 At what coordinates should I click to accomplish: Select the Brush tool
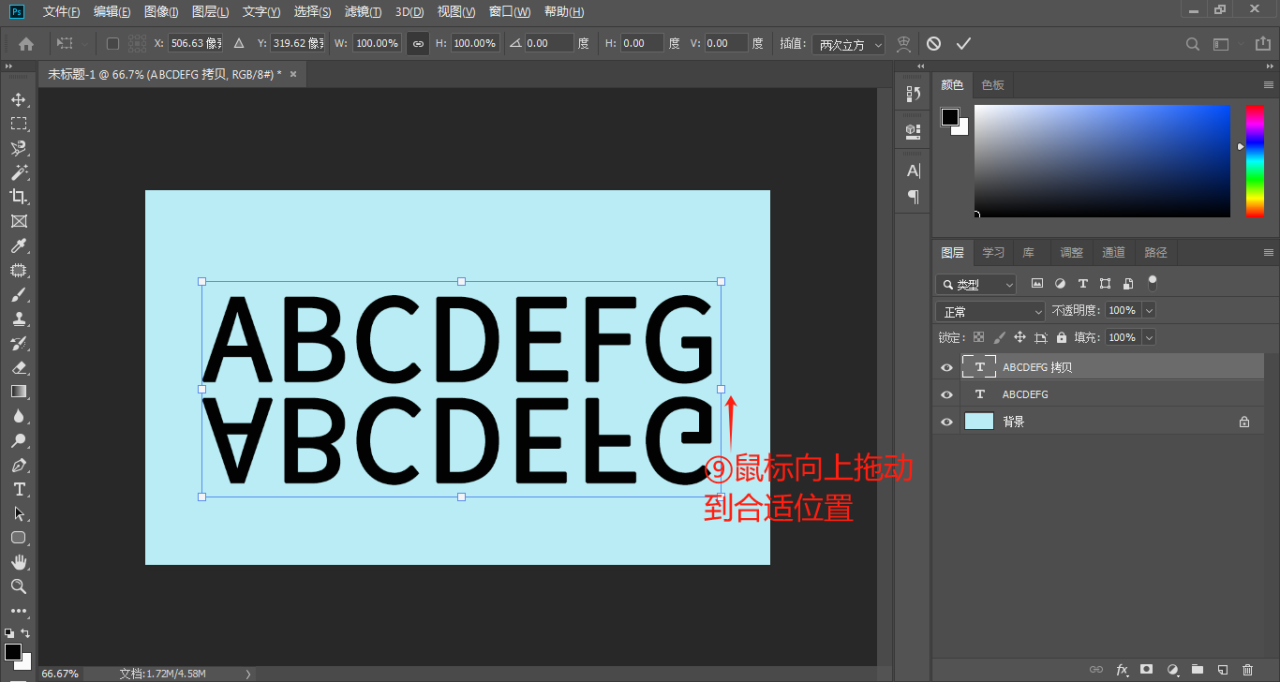point(18,295)
